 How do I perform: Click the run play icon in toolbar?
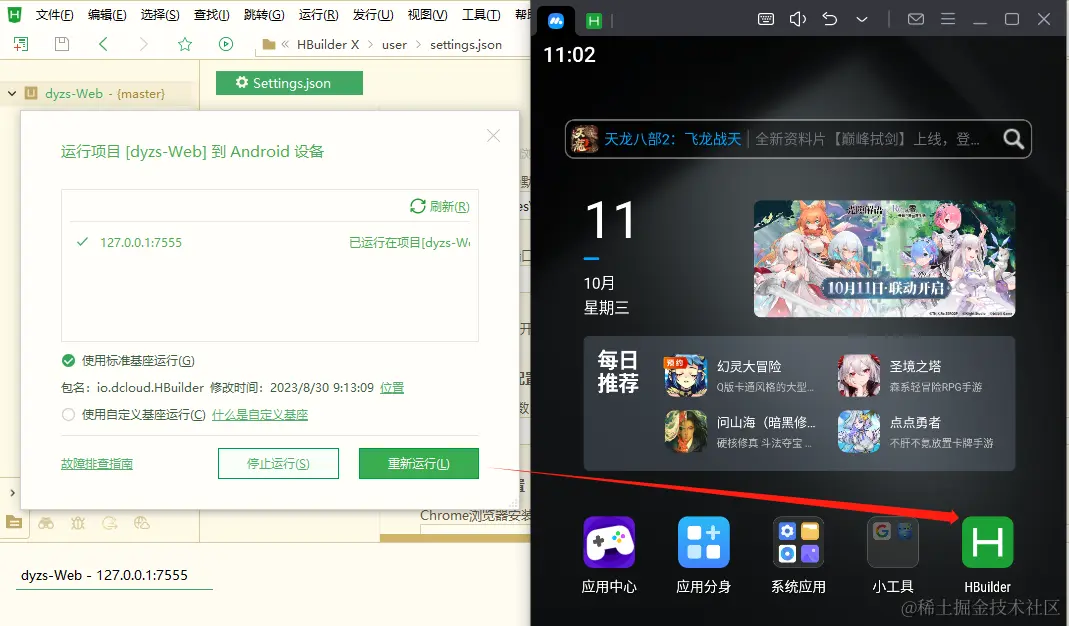[226, 44]
